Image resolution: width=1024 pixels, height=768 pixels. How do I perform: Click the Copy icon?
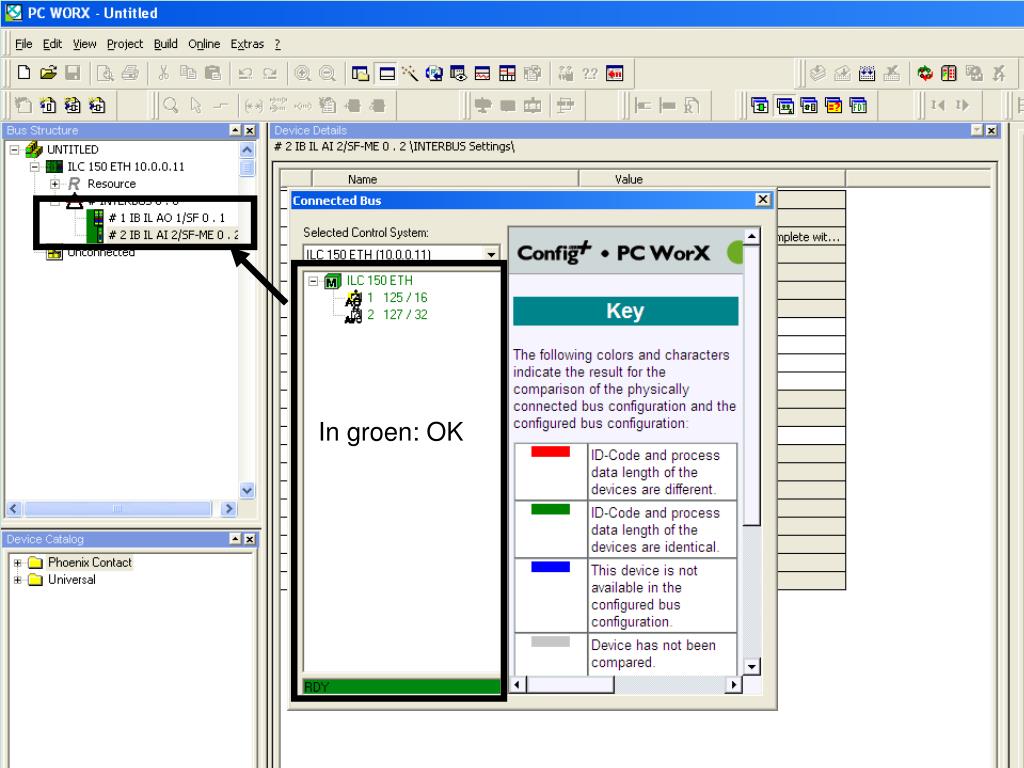coord(188,72)
